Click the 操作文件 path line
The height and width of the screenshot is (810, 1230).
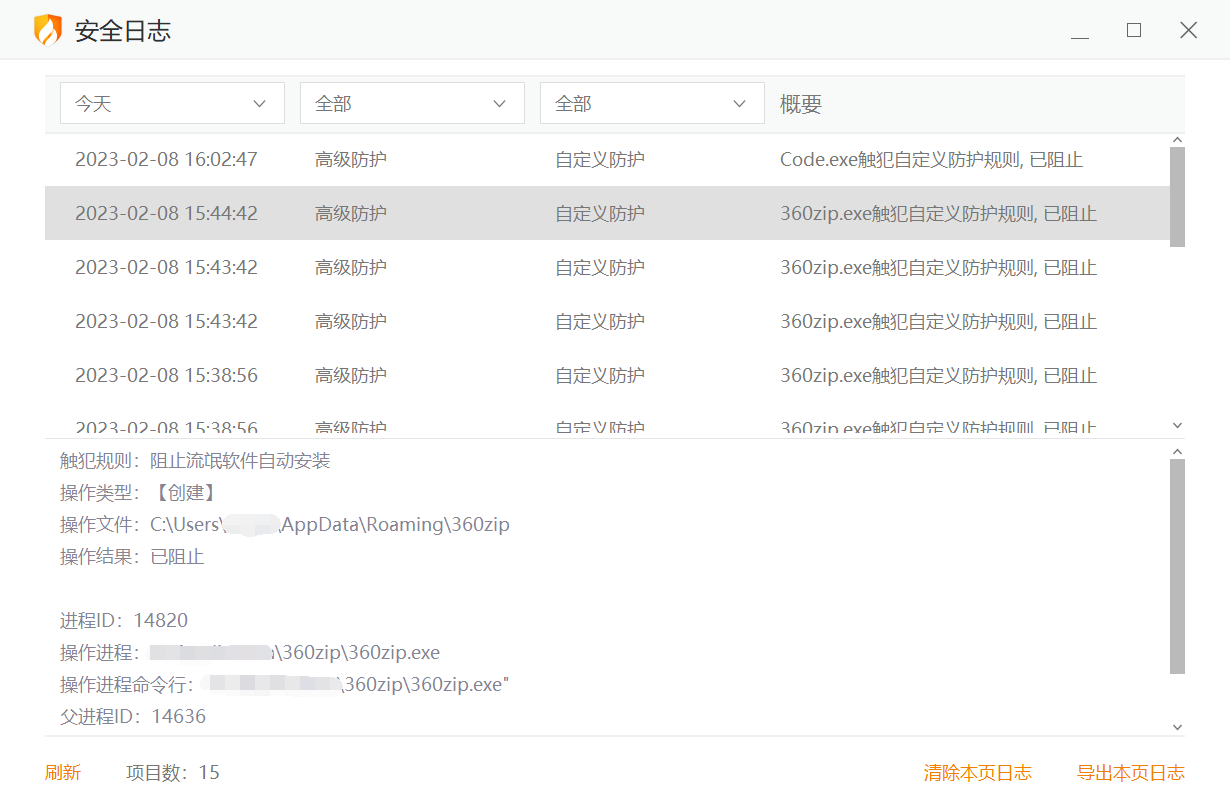coord(285,525)
